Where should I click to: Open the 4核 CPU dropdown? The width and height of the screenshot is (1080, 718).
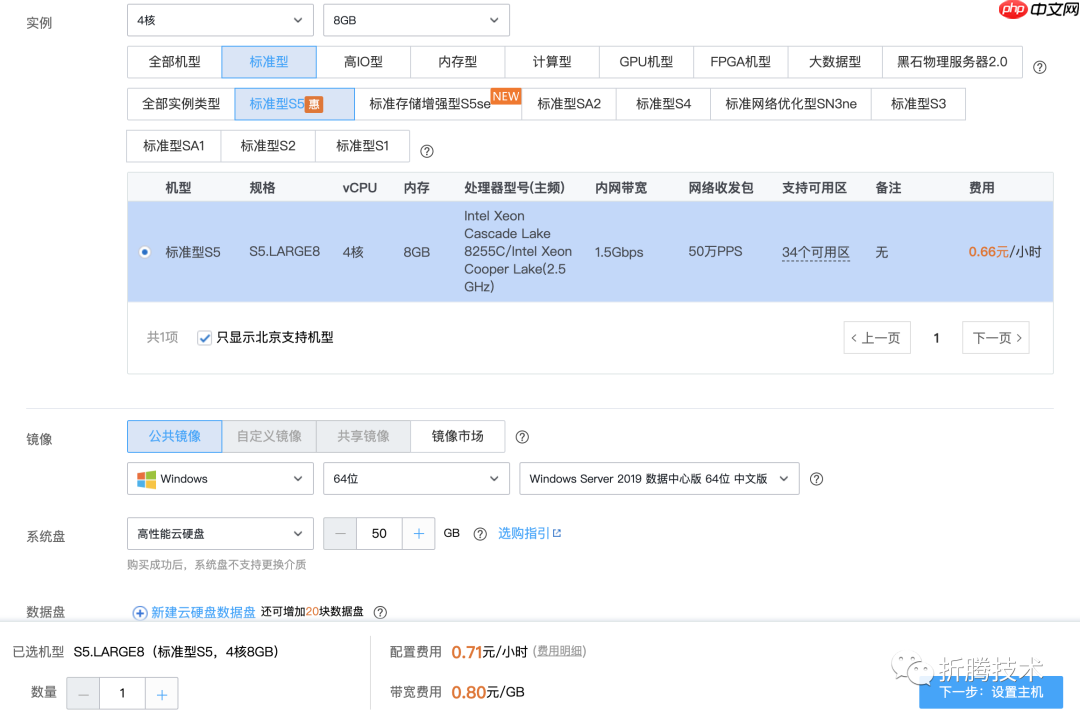[x=220, y=20]
